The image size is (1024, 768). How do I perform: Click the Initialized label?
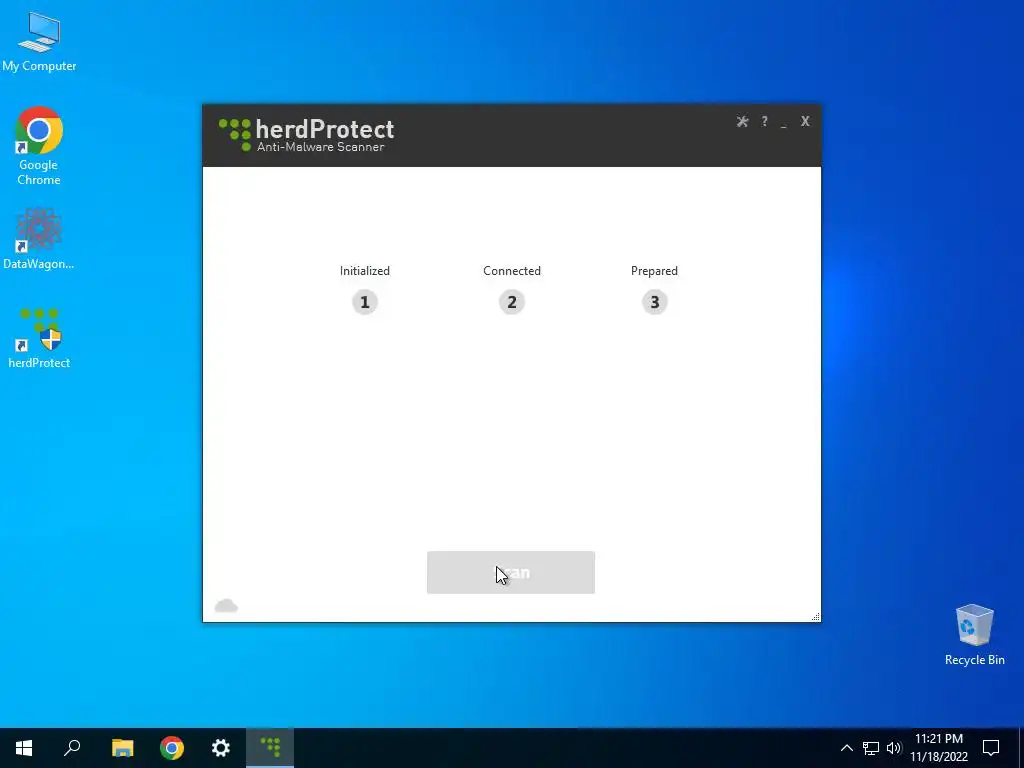364,270
